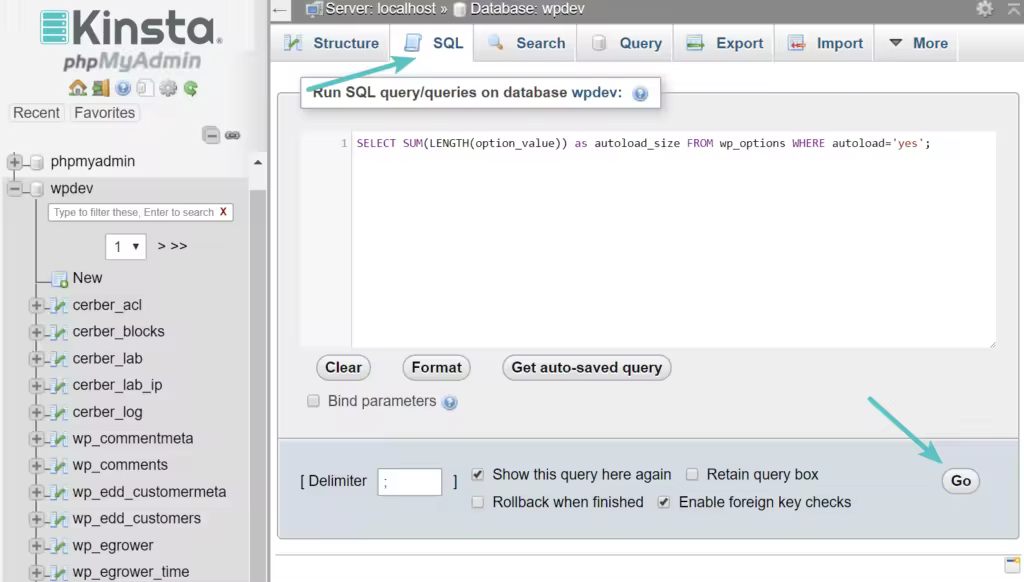The height and width of the screenshot is (582, 1024).
Task: Click the New table icon
Action: (x=59, y=279)
